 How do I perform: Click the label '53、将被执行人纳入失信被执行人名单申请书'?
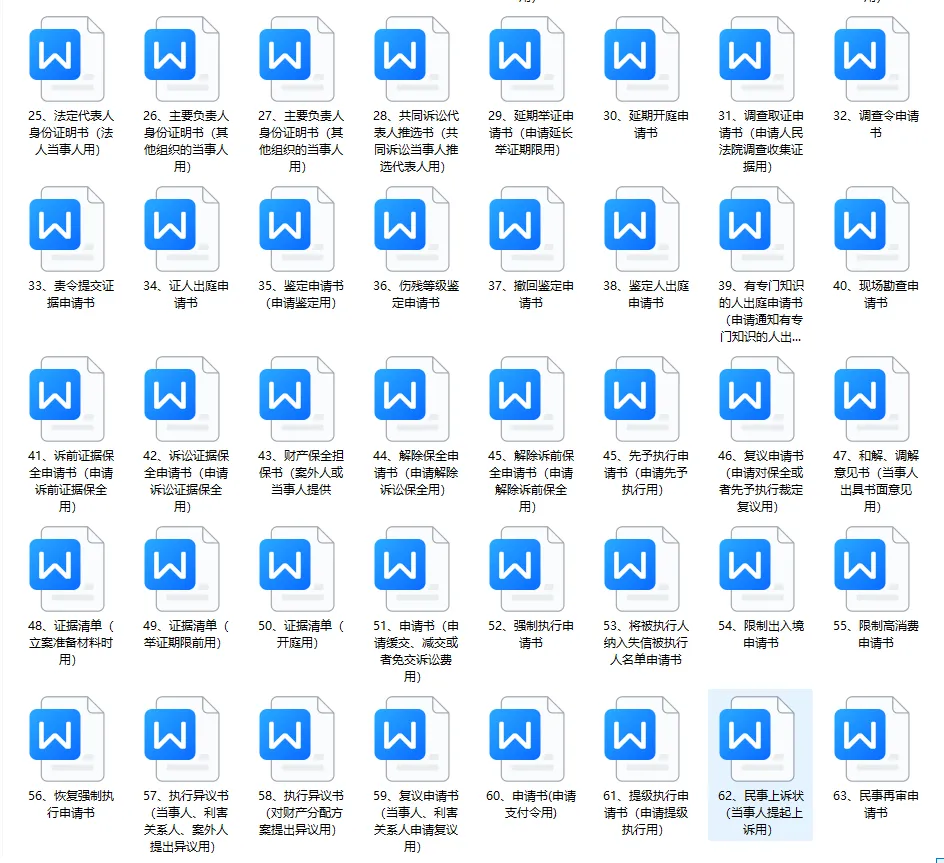tap(646, 642)
